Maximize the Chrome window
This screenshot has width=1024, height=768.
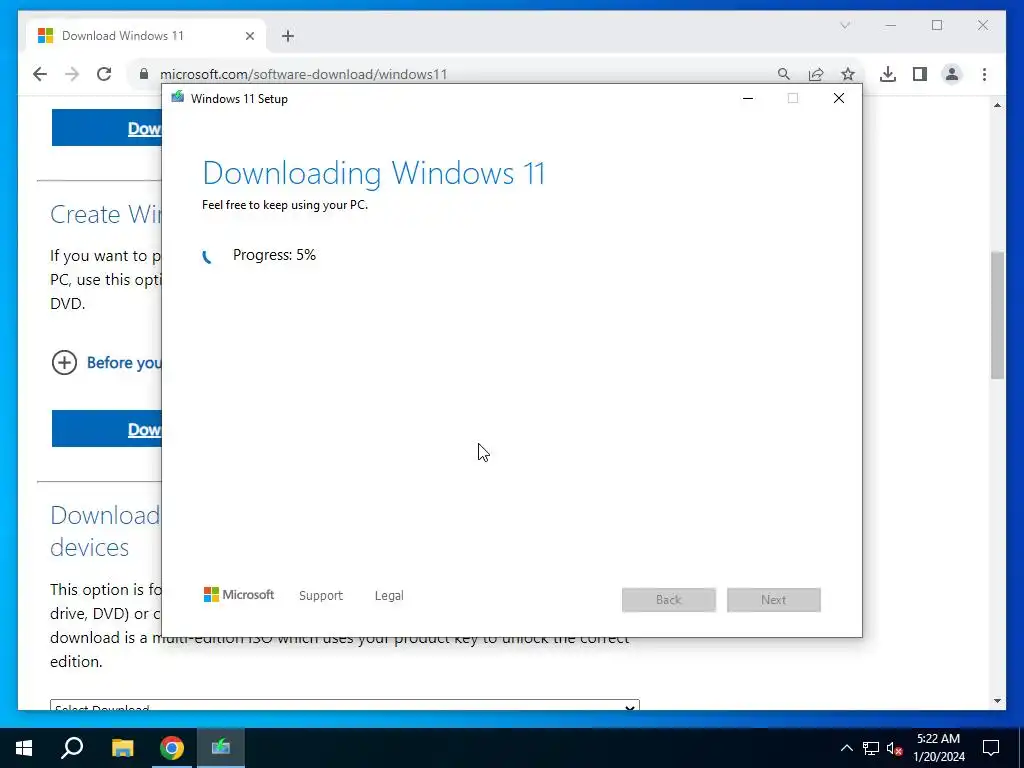pos(937,25)
